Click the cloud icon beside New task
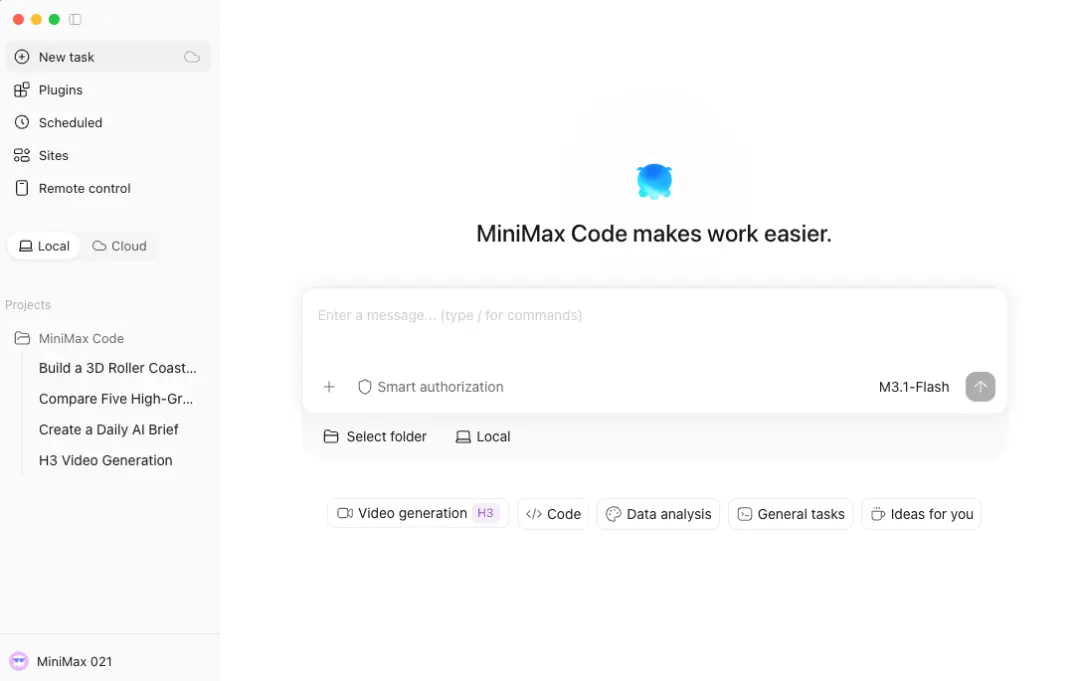1080x681 pixels. click(x=192, y=57)
